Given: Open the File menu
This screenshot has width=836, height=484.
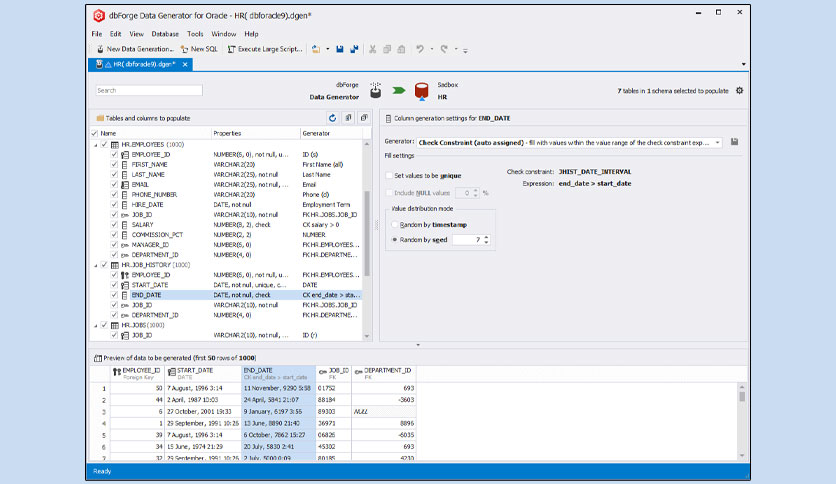Looking at the screenshot, I should tap(97, 34).
